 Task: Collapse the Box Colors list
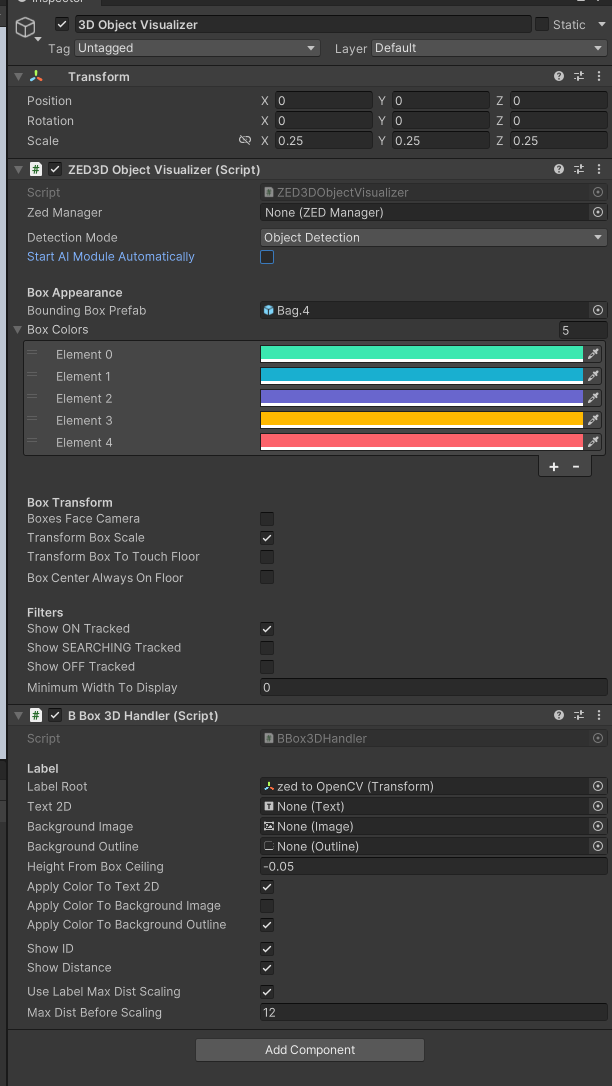click(x=16, y=329)
